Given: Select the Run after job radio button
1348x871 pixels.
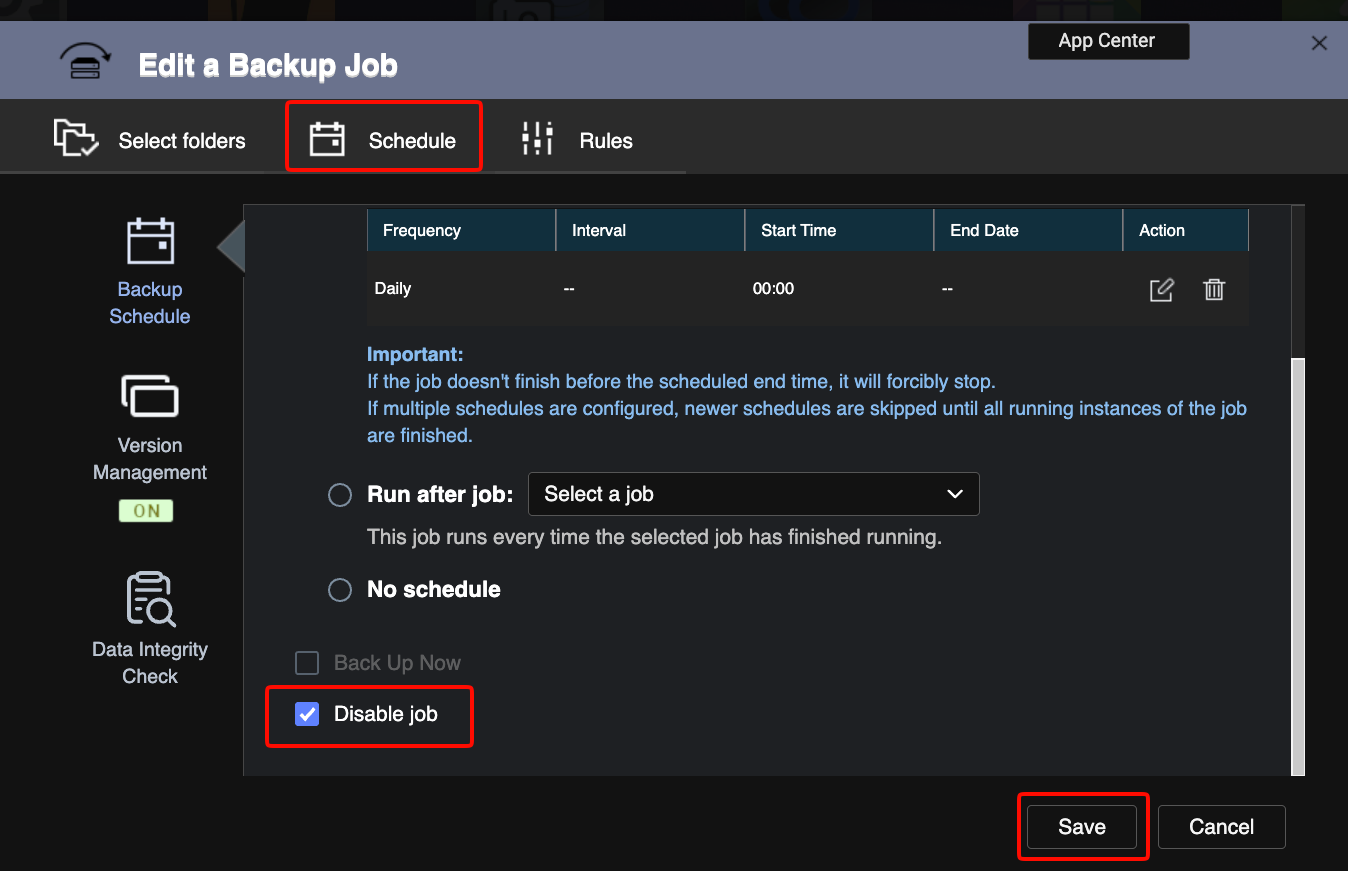Looking at the screenshot, I should tap(340, 495).
